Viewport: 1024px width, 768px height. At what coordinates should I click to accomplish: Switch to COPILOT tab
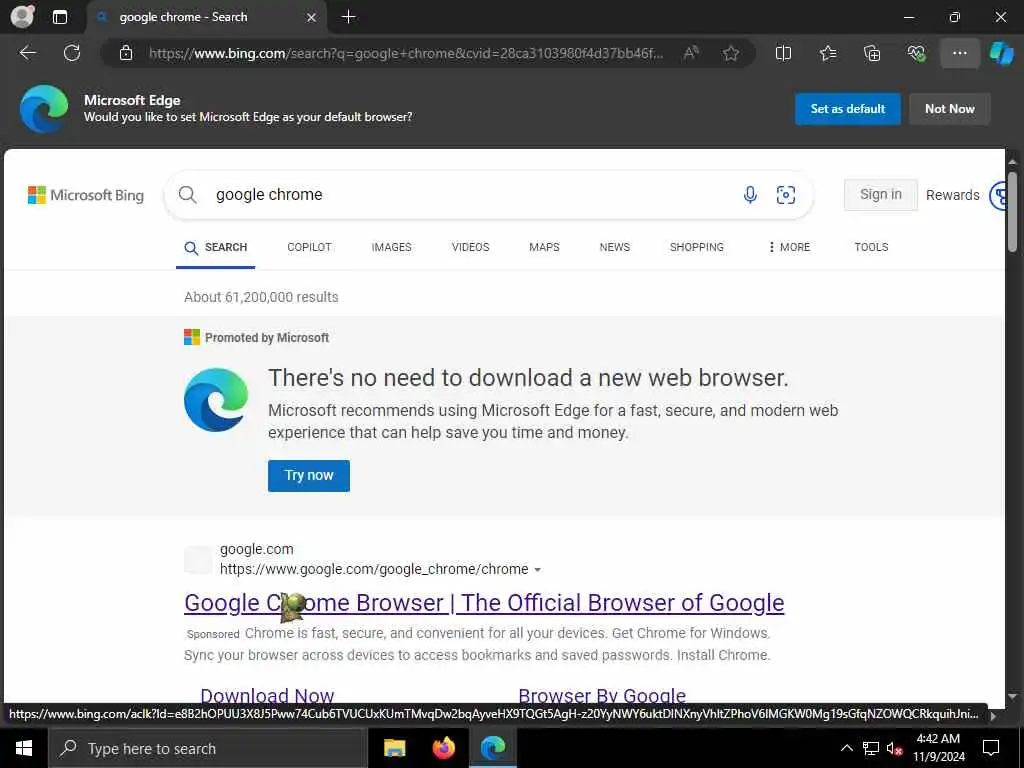pyautogui.click(x=310, y=248)
